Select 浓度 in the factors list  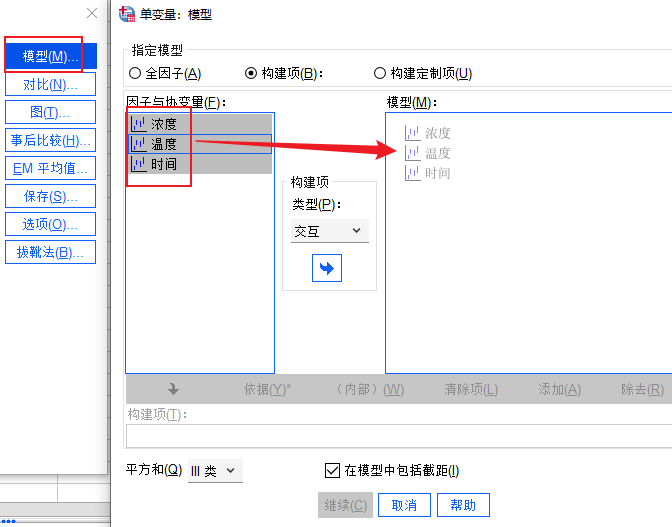(x=200, y=124)
